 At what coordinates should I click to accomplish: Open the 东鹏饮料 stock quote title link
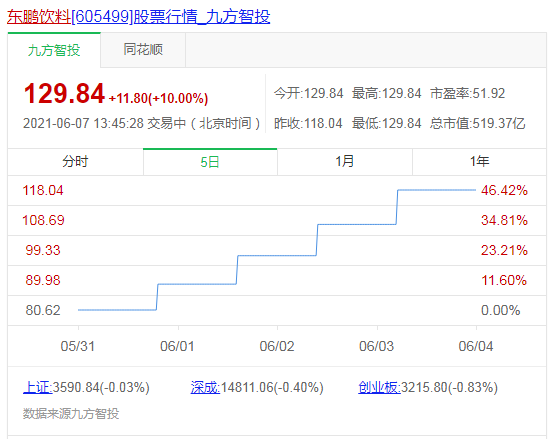pos(139,17)
